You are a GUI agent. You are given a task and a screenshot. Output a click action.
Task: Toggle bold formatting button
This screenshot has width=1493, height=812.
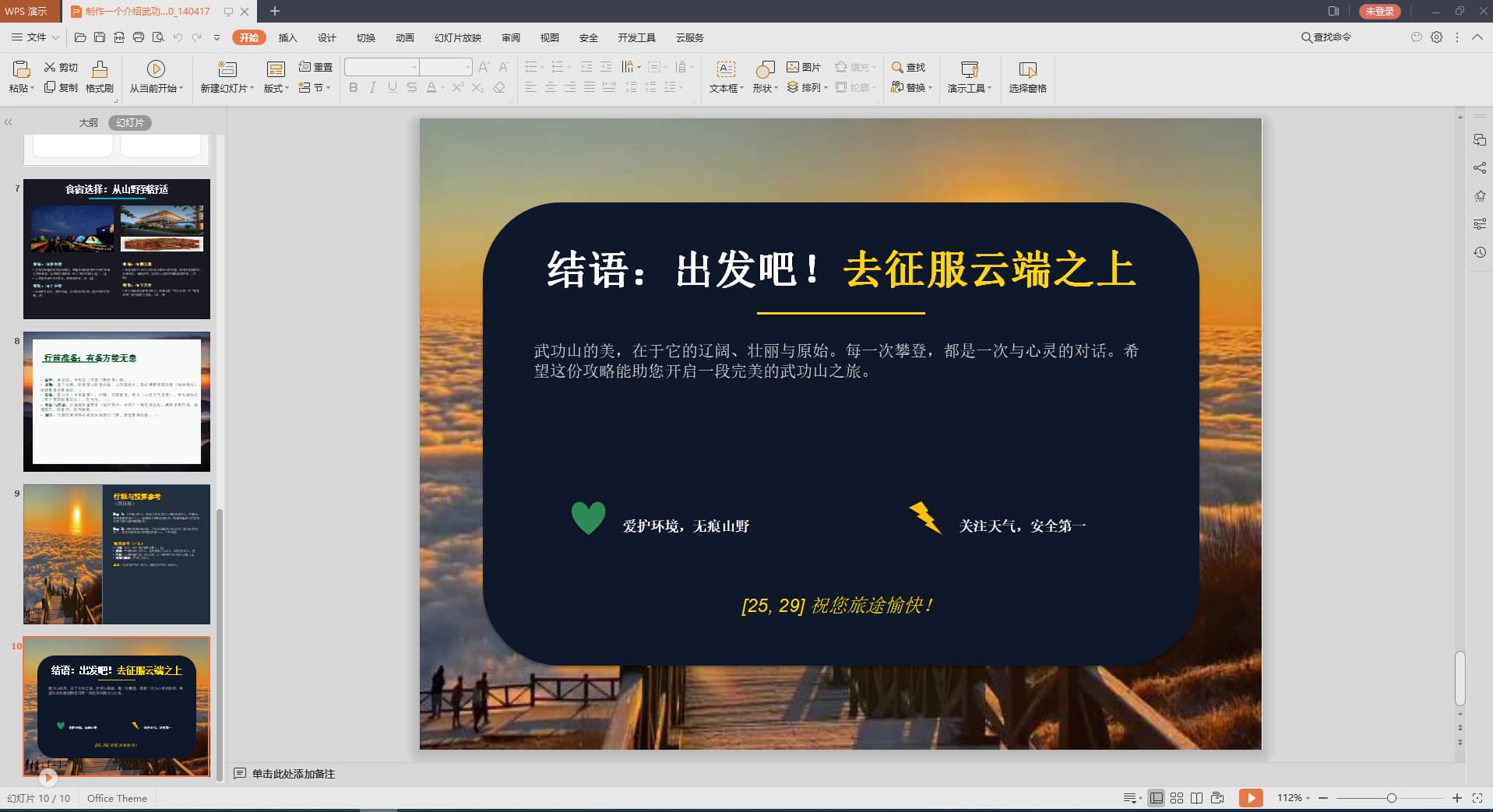click(354, 87)
